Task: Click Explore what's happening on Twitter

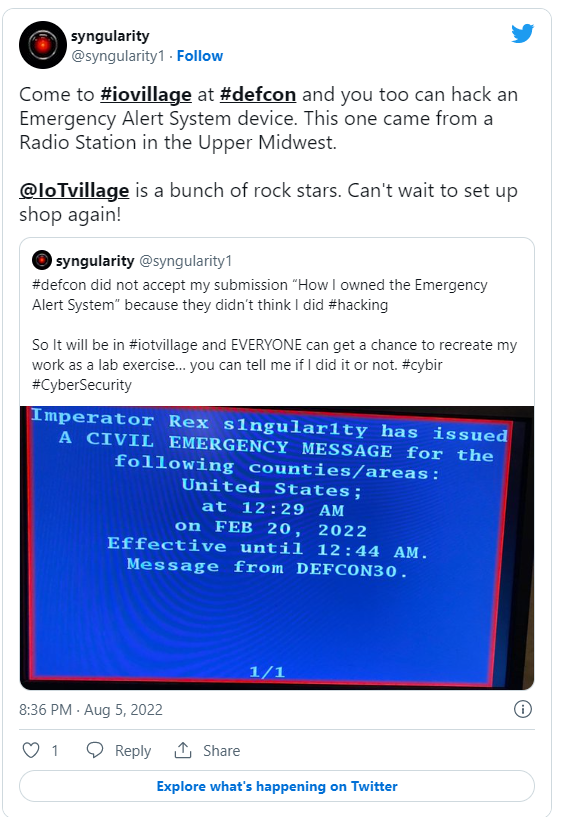Action: (277, 786)
